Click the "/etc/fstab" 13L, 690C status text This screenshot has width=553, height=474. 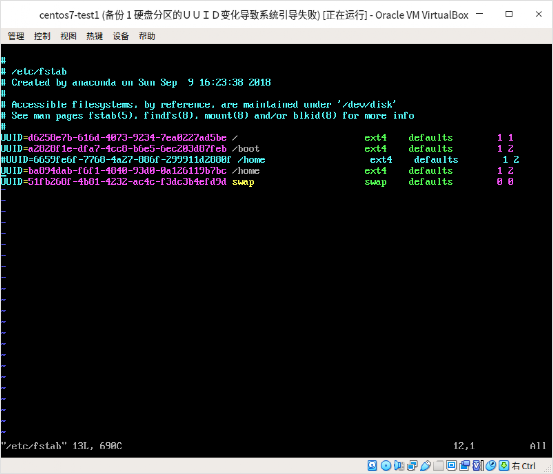(62, 446)
